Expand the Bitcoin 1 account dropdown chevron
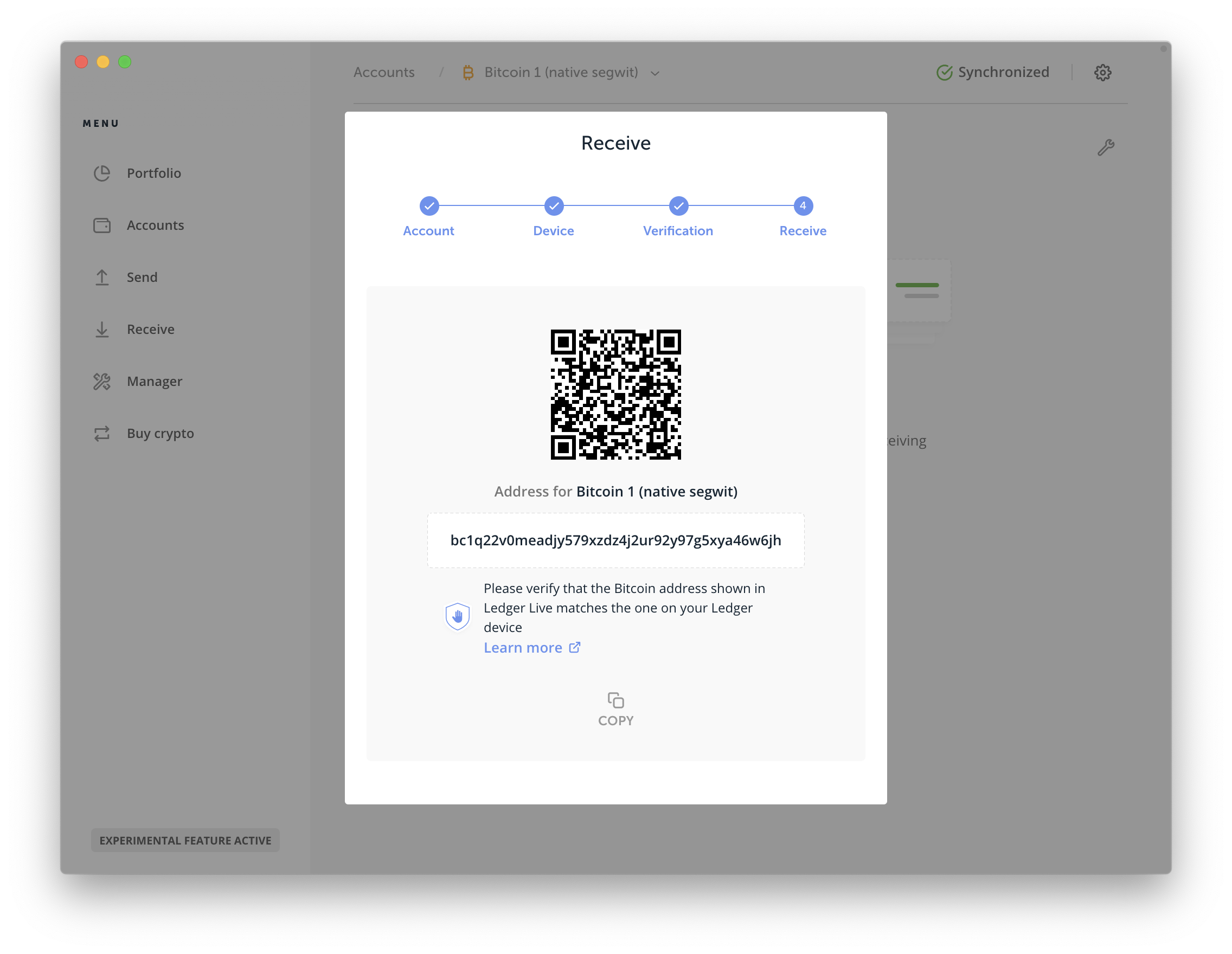1232x954 pixels. click(x=655, y=73)
